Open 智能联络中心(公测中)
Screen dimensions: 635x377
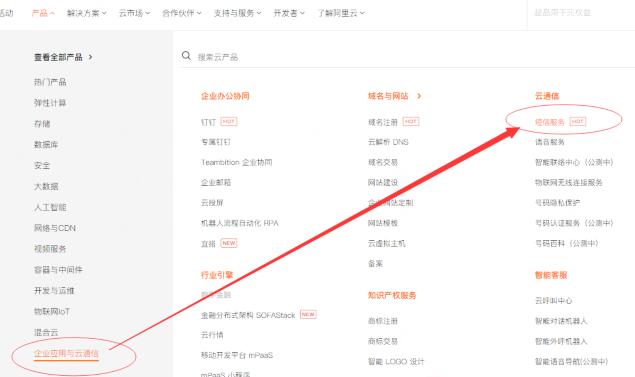click(574, 162)
